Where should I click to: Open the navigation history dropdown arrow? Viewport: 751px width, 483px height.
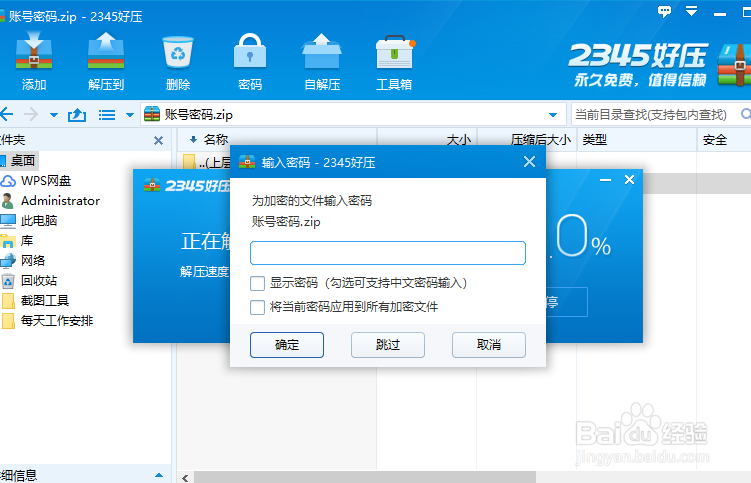pyautogui.click(x=54, y=115)
